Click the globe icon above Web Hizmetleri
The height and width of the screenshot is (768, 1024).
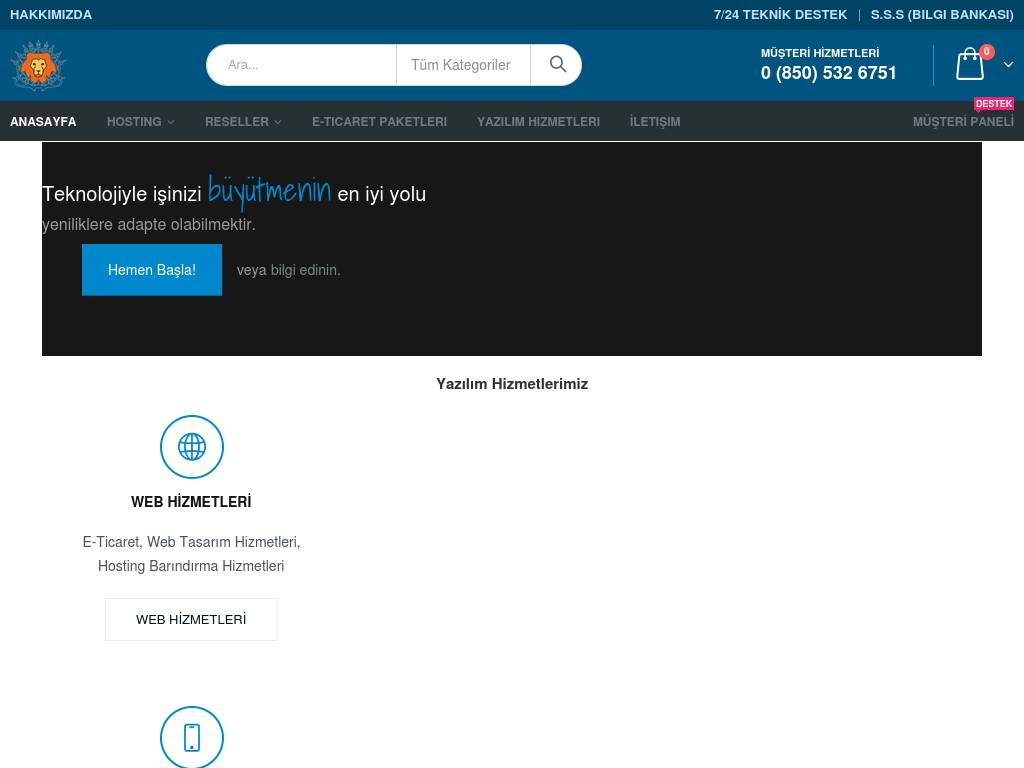click(192, 447)
